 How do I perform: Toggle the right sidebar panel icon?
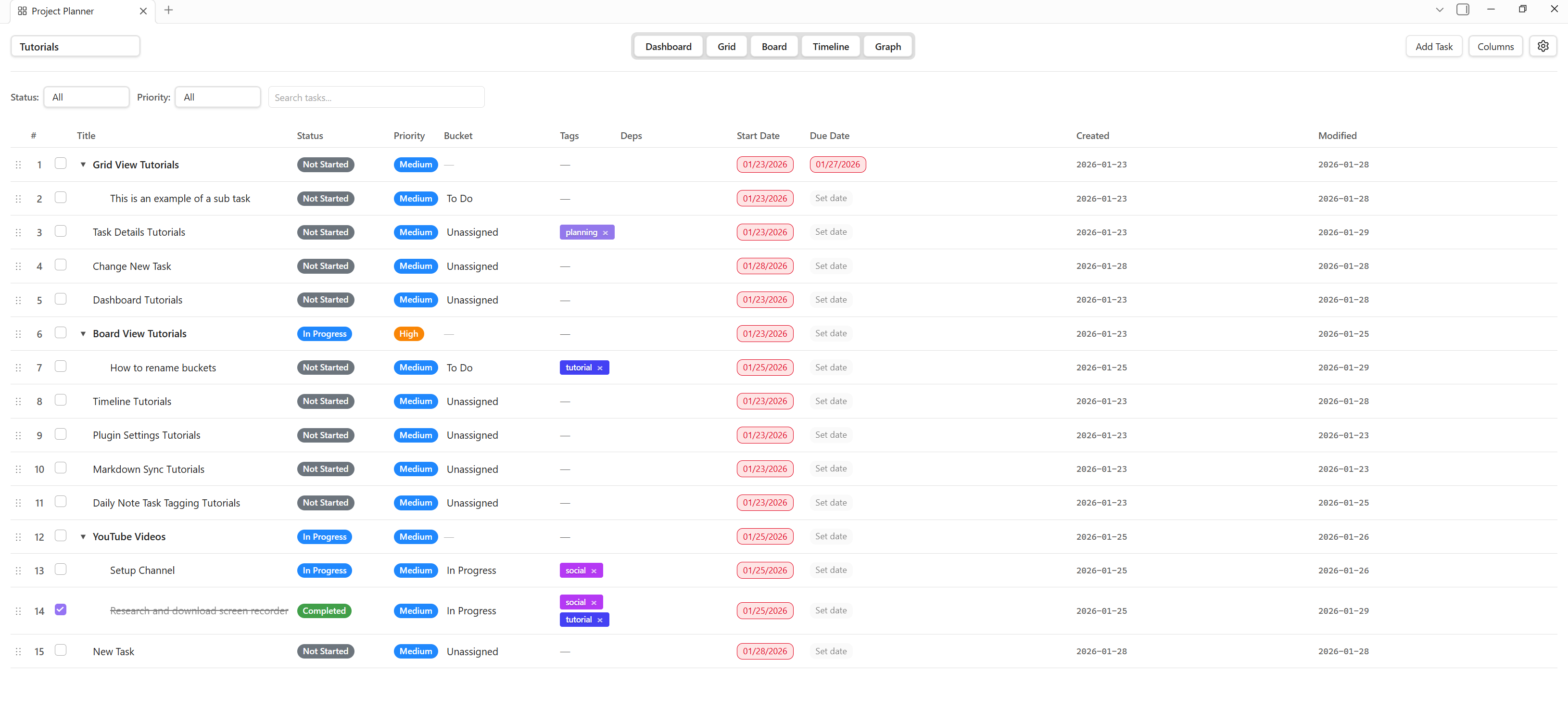pos(1462,10)
